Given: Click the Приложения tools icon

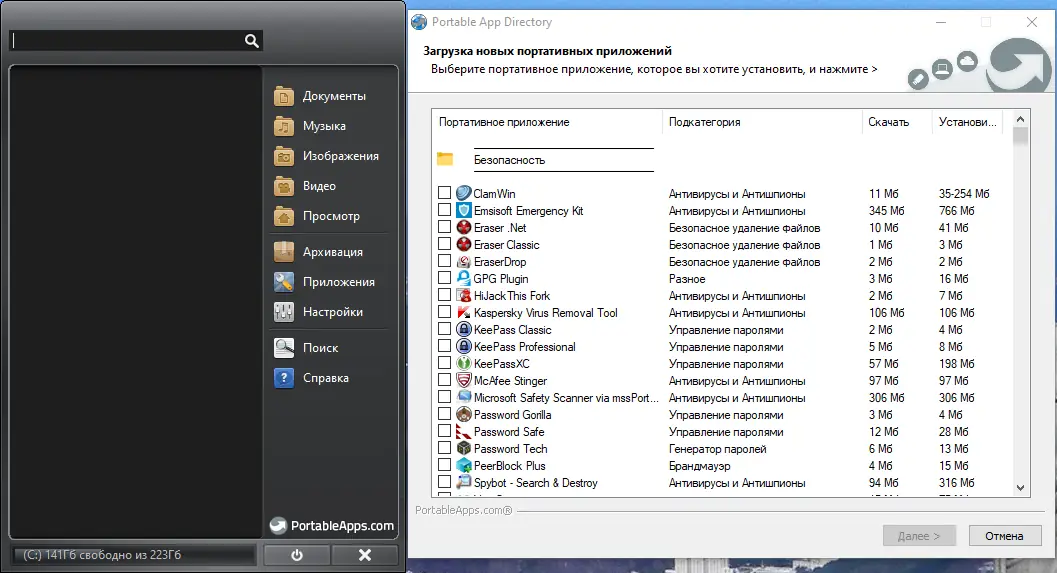Looking at the screenshot, I should click(284, 282).
